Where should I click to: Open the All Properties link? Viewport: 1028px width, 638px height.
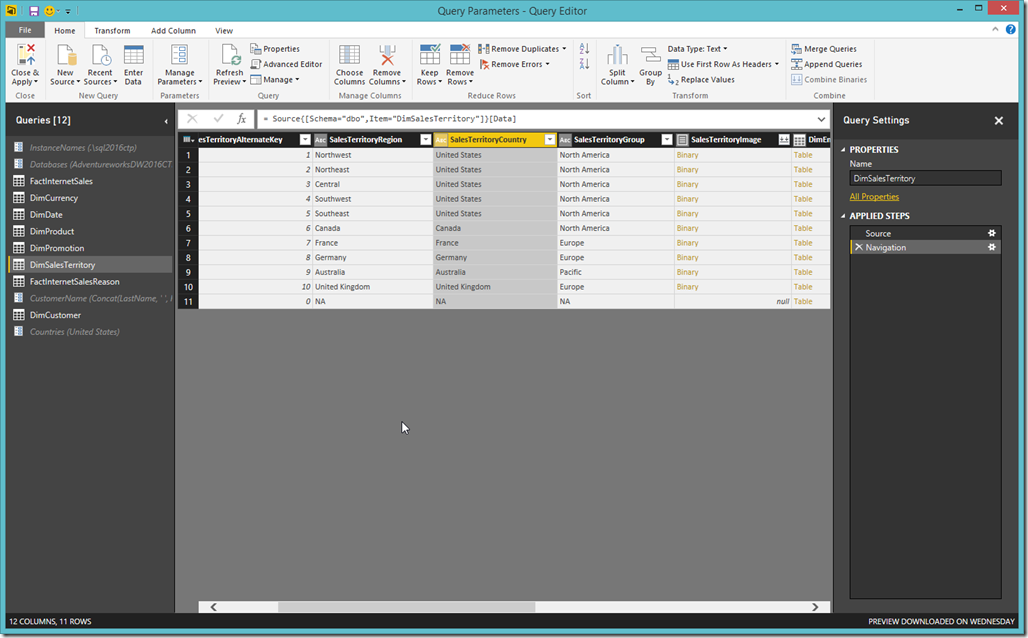pyautogui.click(x=874, y=197)
